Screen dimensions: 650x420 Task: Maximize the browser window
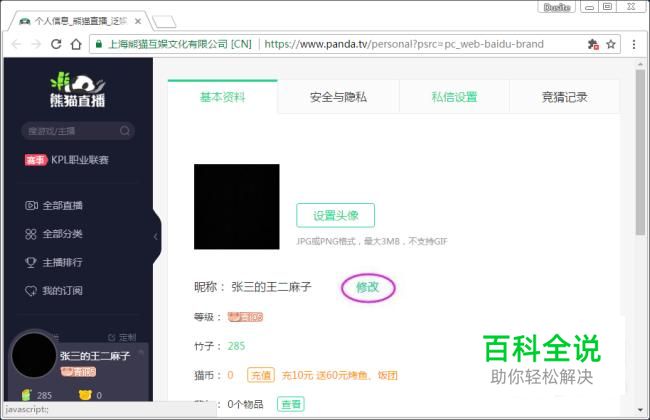tap(607, 7)
